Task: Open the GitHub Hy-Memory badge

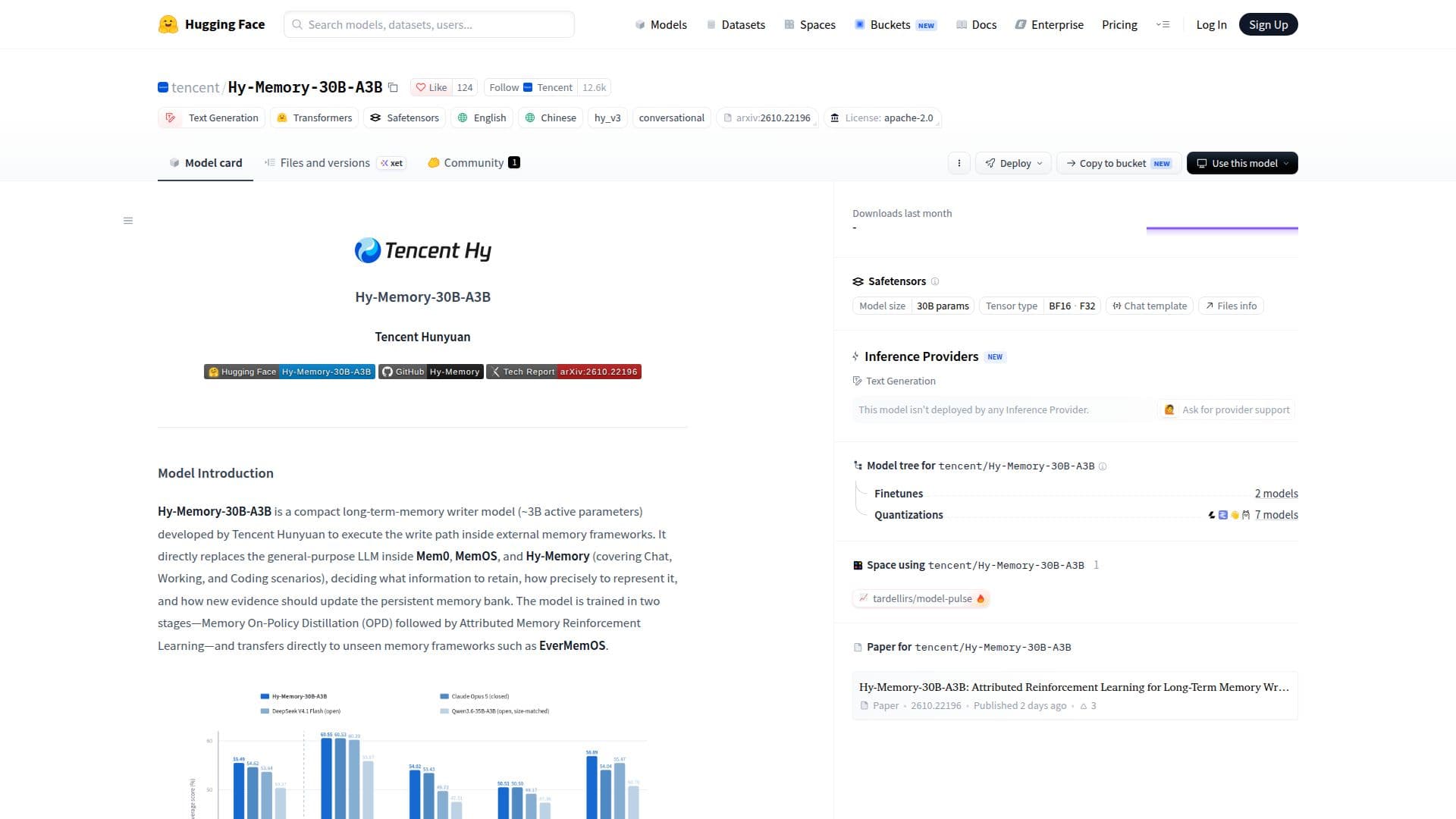Action: pyautogui.click(x=431, y=372)
